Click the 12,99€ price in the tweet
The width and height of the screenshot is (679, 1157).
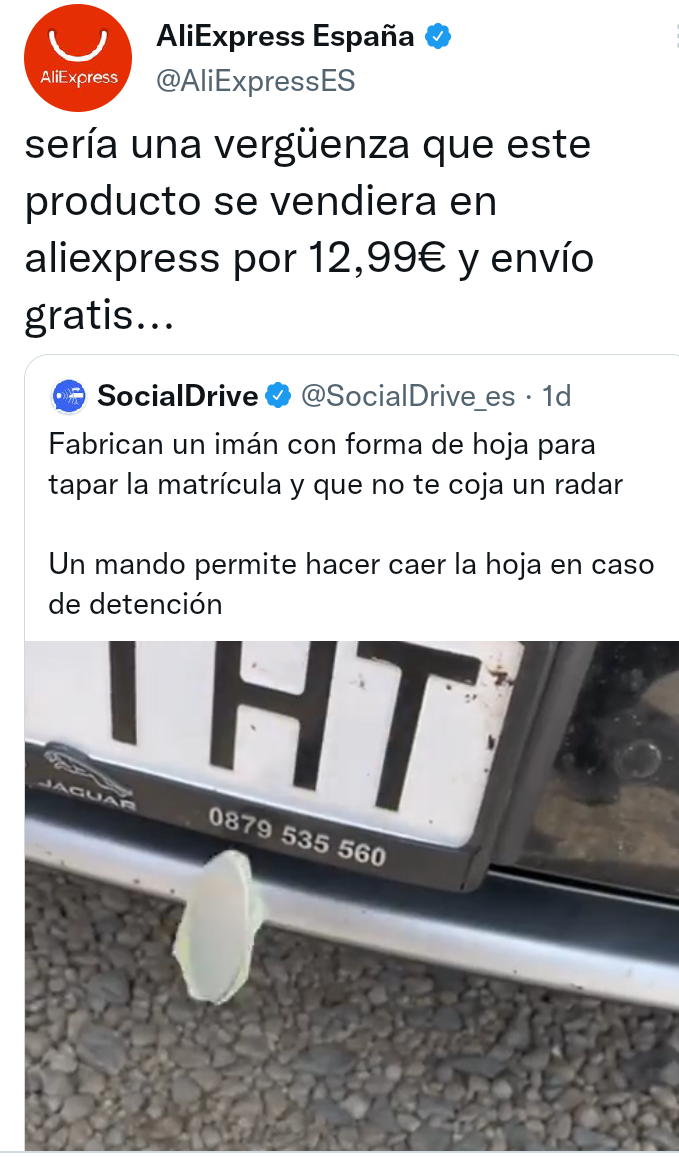[x=377, y=258]
